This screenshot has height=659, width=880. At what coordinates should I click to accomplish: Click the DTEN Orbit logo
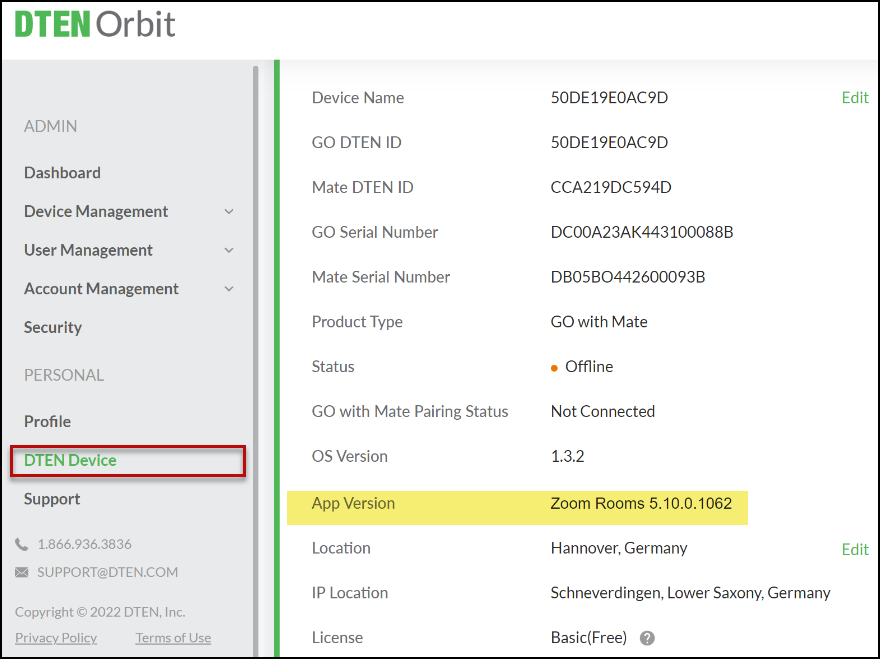(x=95, y=24)
